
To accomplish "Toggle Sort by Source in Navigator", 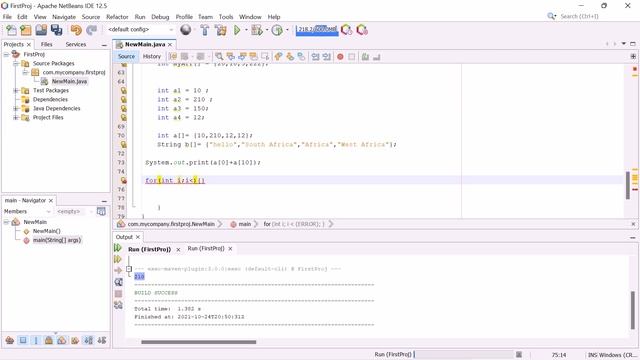I will pyautogui.click(x=102, y=340).
